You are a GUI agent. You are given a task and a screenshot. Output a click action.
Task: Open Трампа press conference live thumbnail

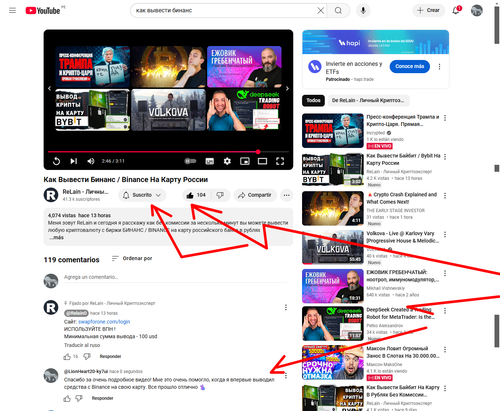(333, 131)
